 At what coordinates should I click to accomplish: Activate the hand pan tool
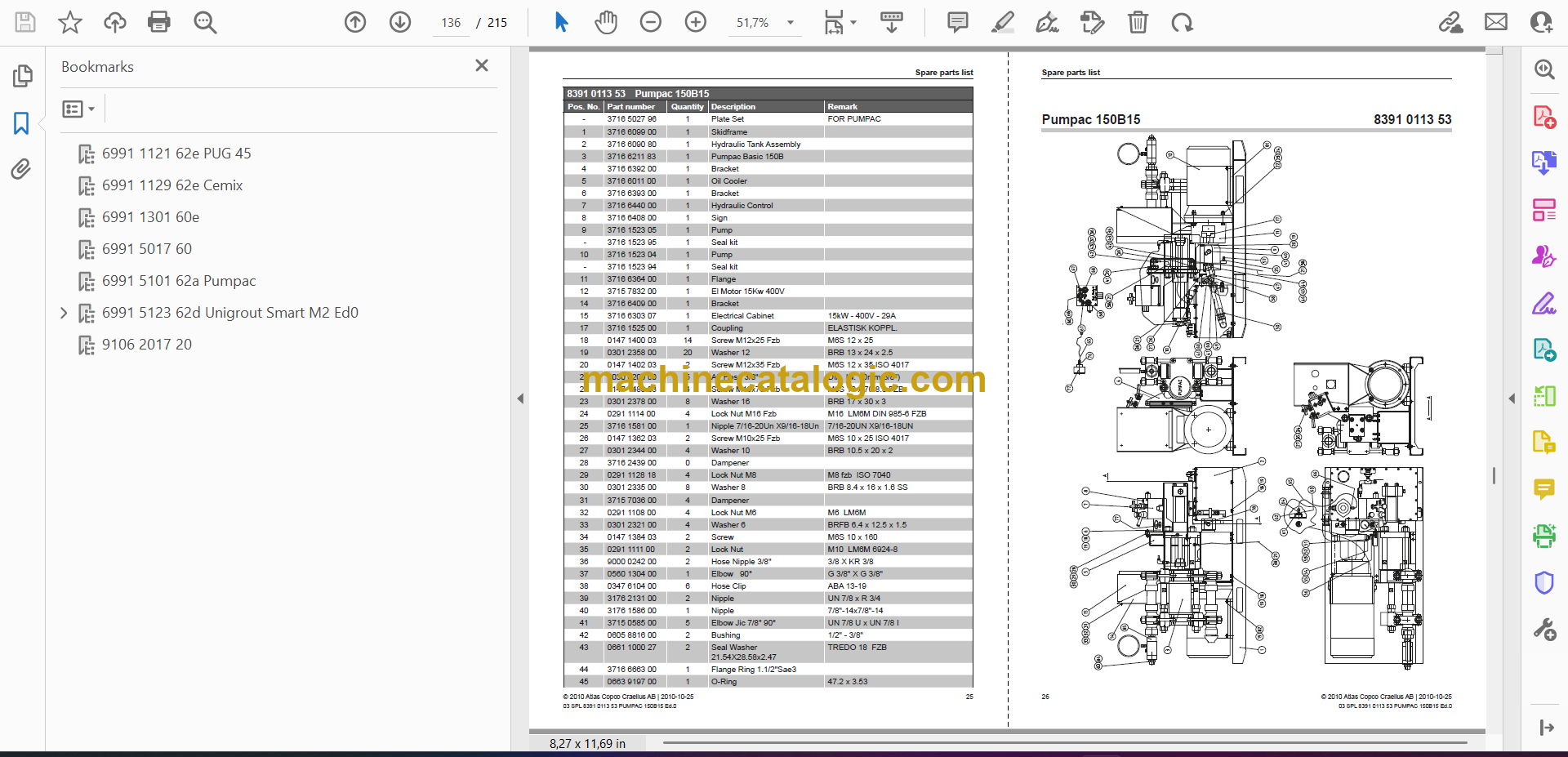[605, 22]
